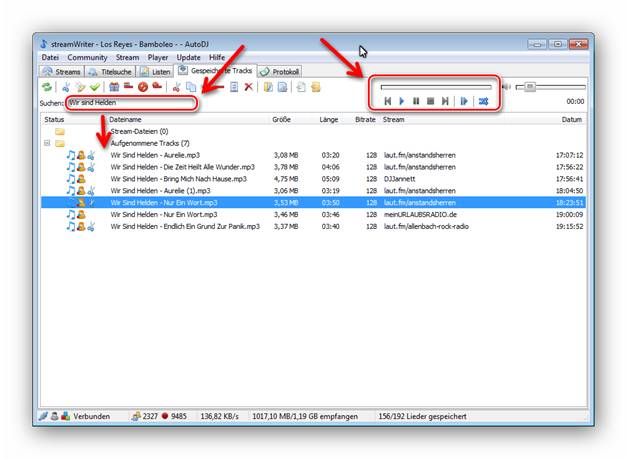Collapse the Aufgenommene Tracks tree node
Viewport: 627px width, 459px height.
pyautogui.click(x=47, y=143)
